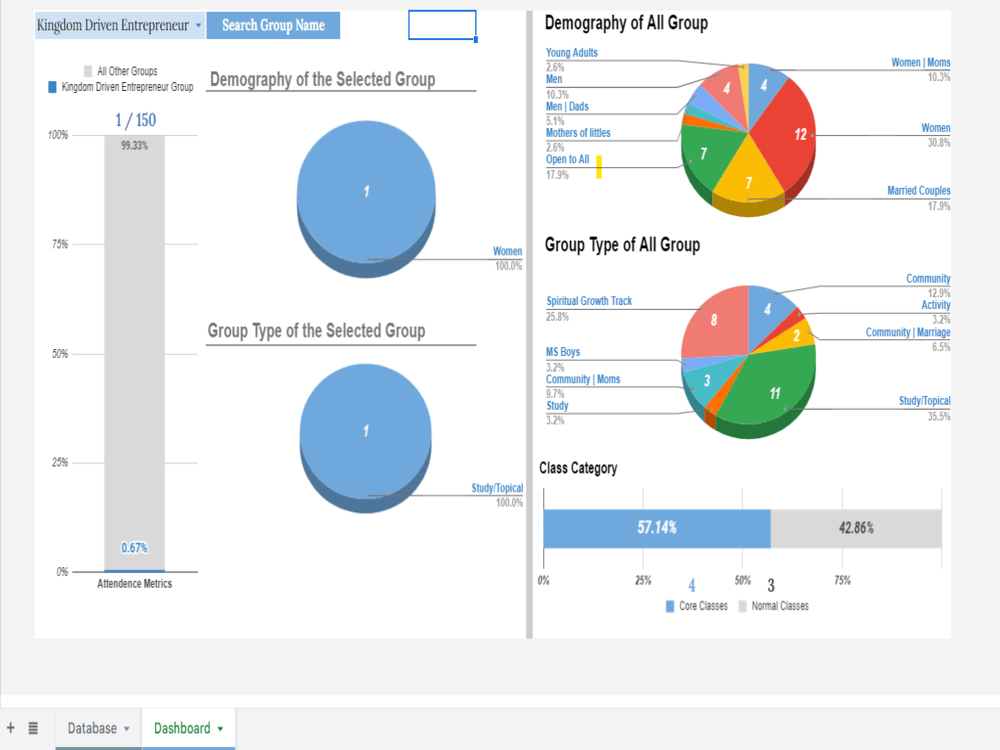Select the Dashboard sheet tab
The width and height of the screenshot is (1000, 750).
click(x=180, y=729)
